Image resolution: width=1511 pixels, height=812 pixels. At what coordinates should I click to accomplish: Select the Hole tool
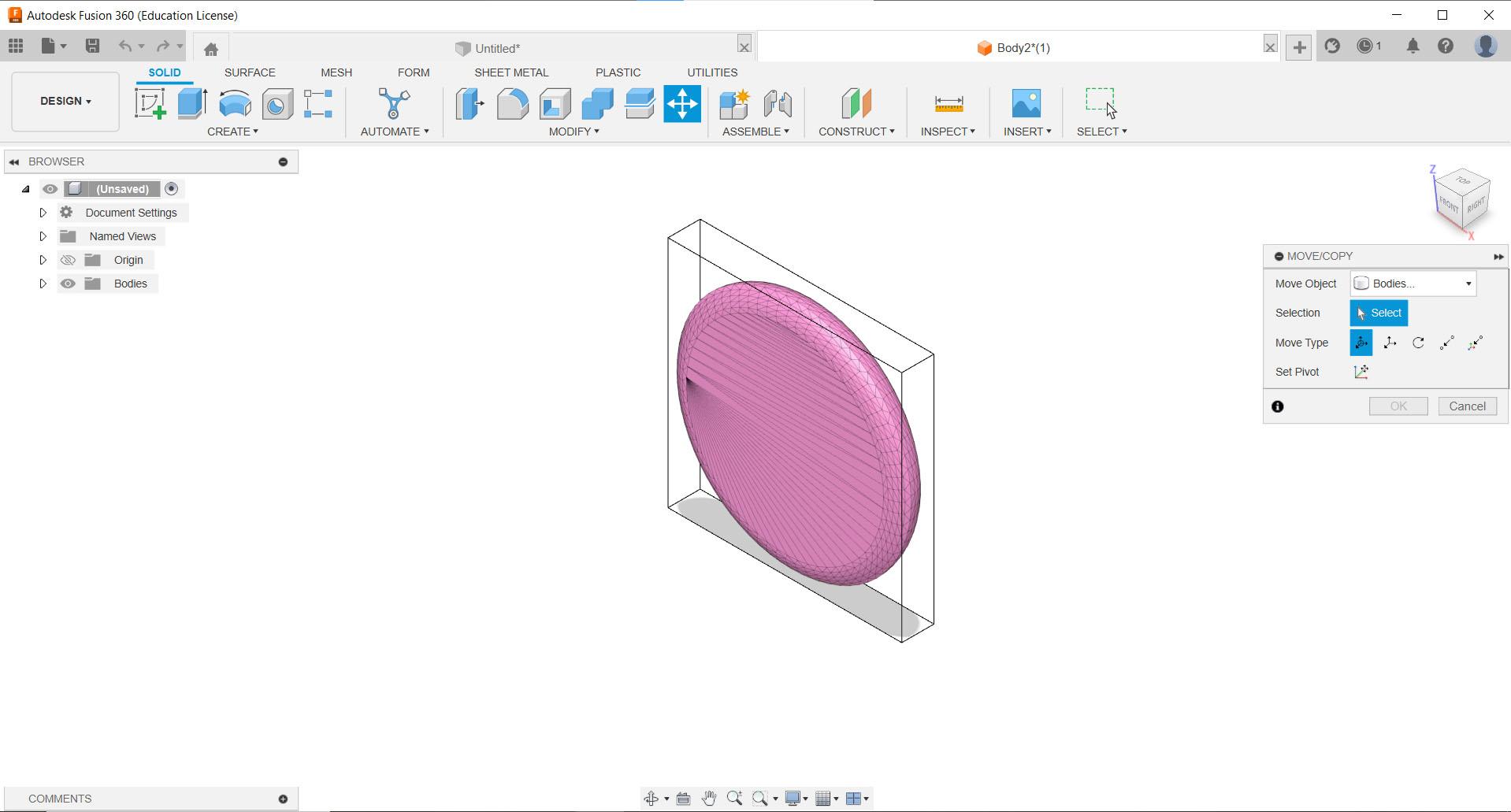click(277, 103)
